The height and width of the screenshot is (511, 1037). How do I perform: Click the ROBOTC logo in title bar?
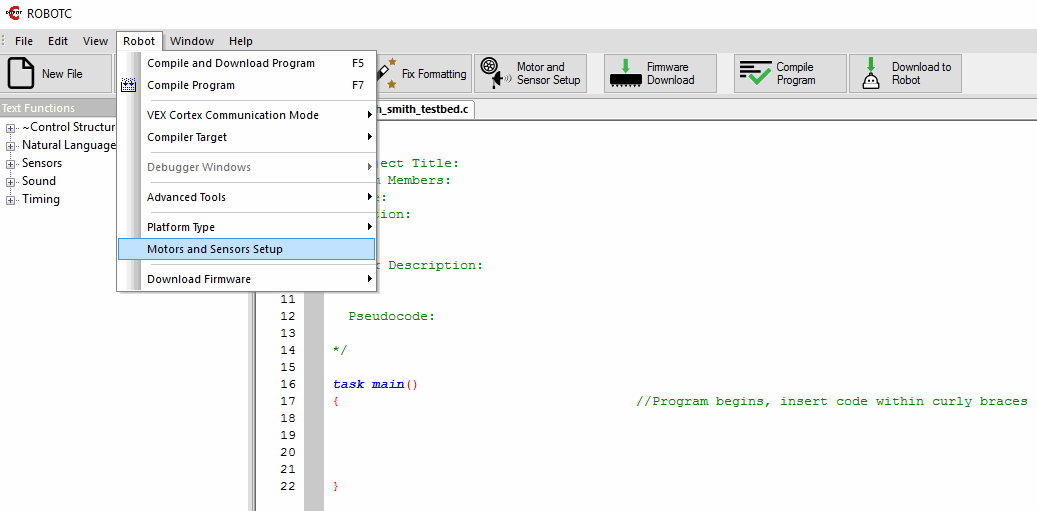tap(13, 13)
